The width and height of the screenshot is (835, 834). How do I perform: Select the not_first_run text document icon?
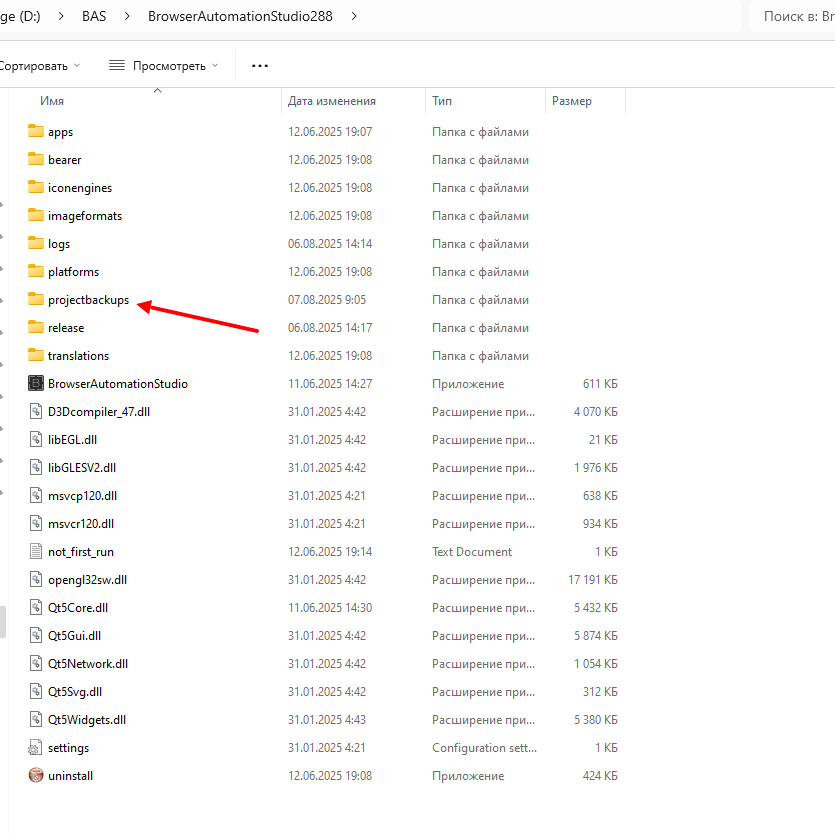36,552
